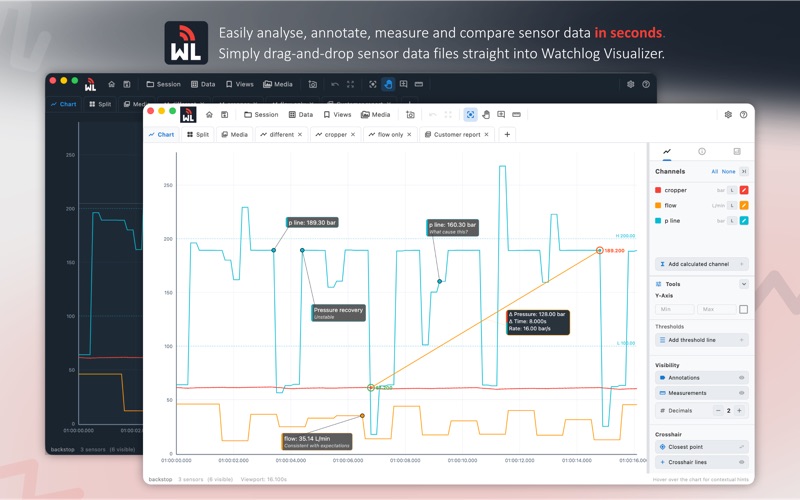
Task: Open the Media menu in front window toolbar
Action: point(376,115)
